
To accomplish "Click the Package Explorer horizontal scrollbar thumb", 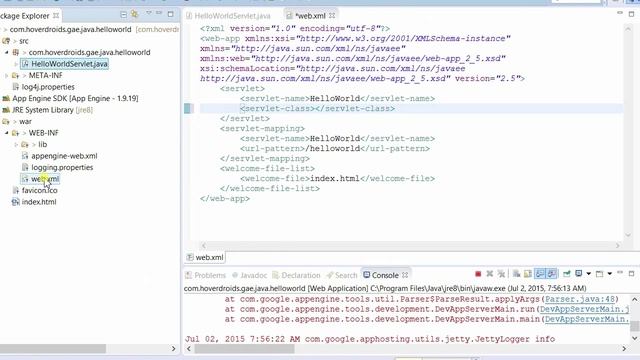I will pos(53,349).
